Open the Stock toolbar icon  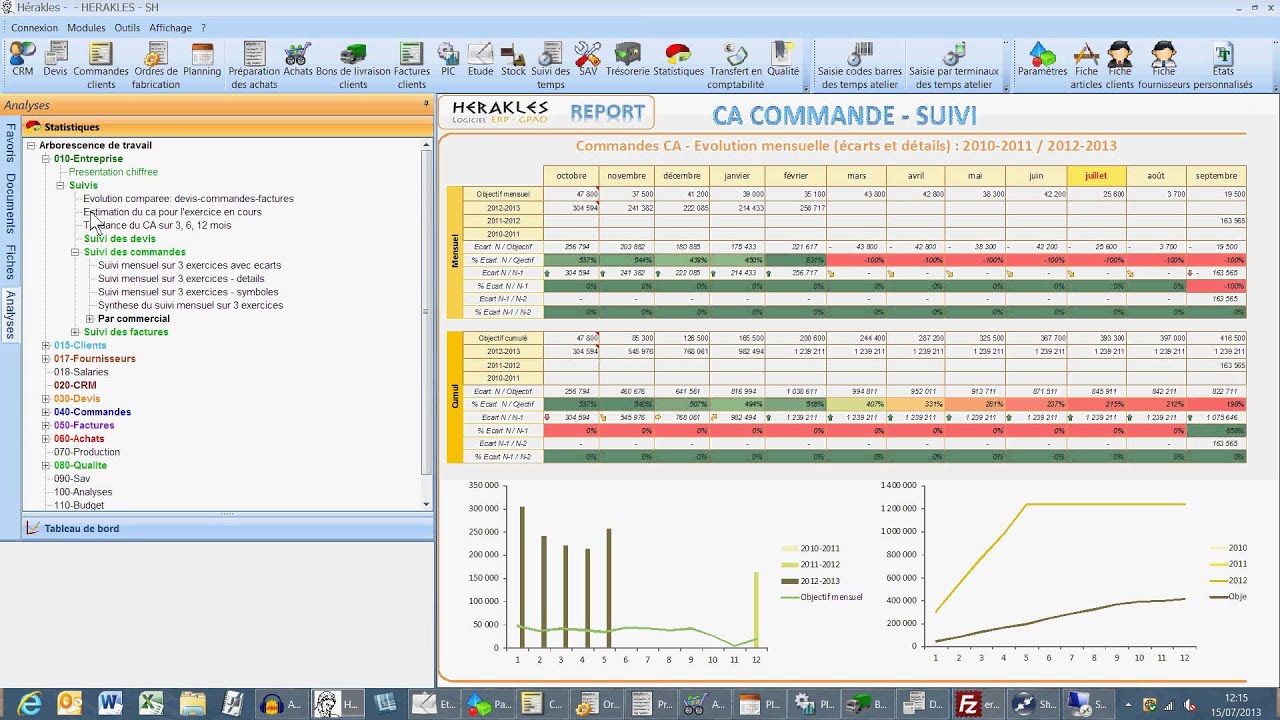pyautogui.click(x=513, y=60)
